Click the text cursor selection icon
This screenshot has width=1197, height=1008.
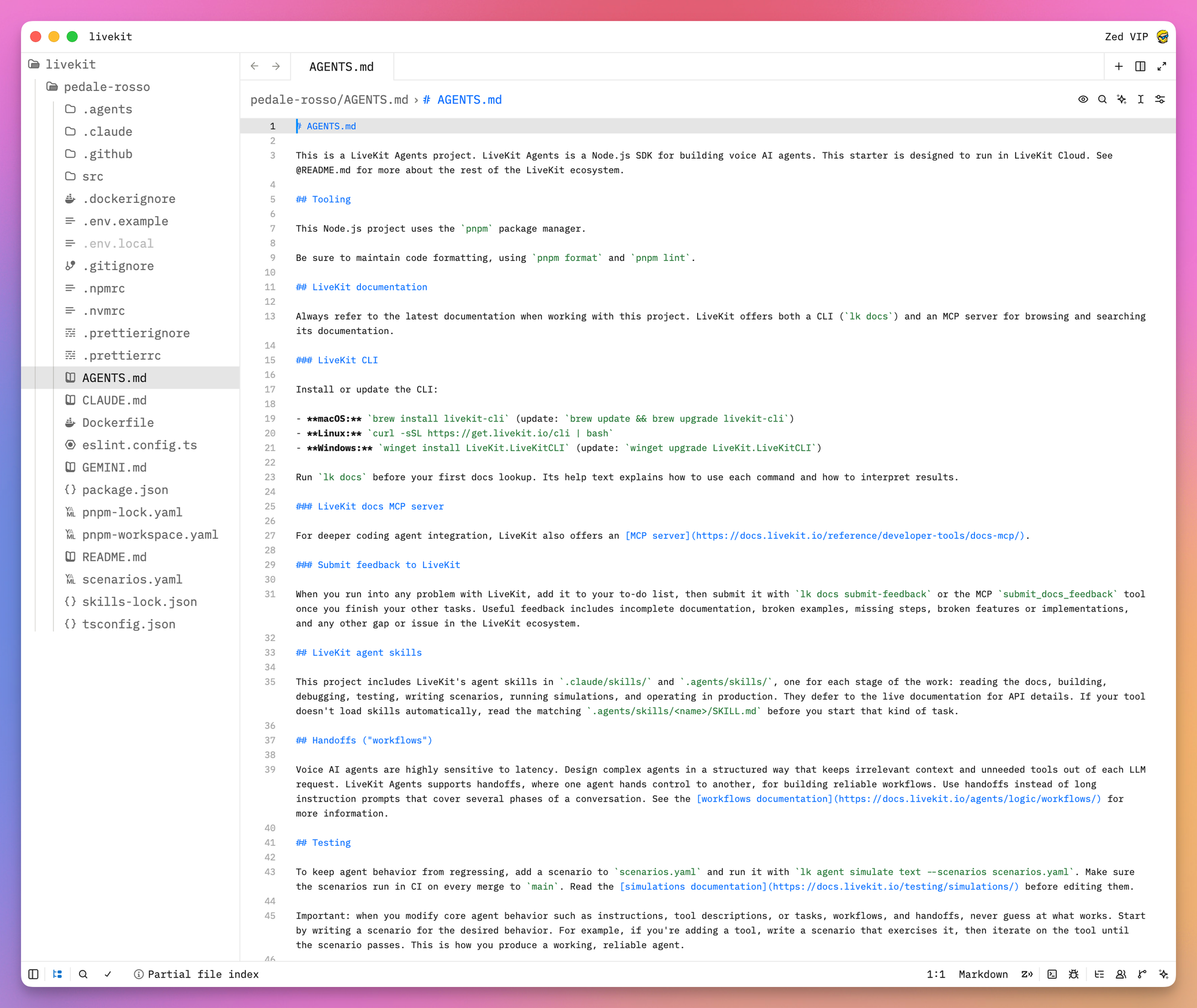(1140, 99)
